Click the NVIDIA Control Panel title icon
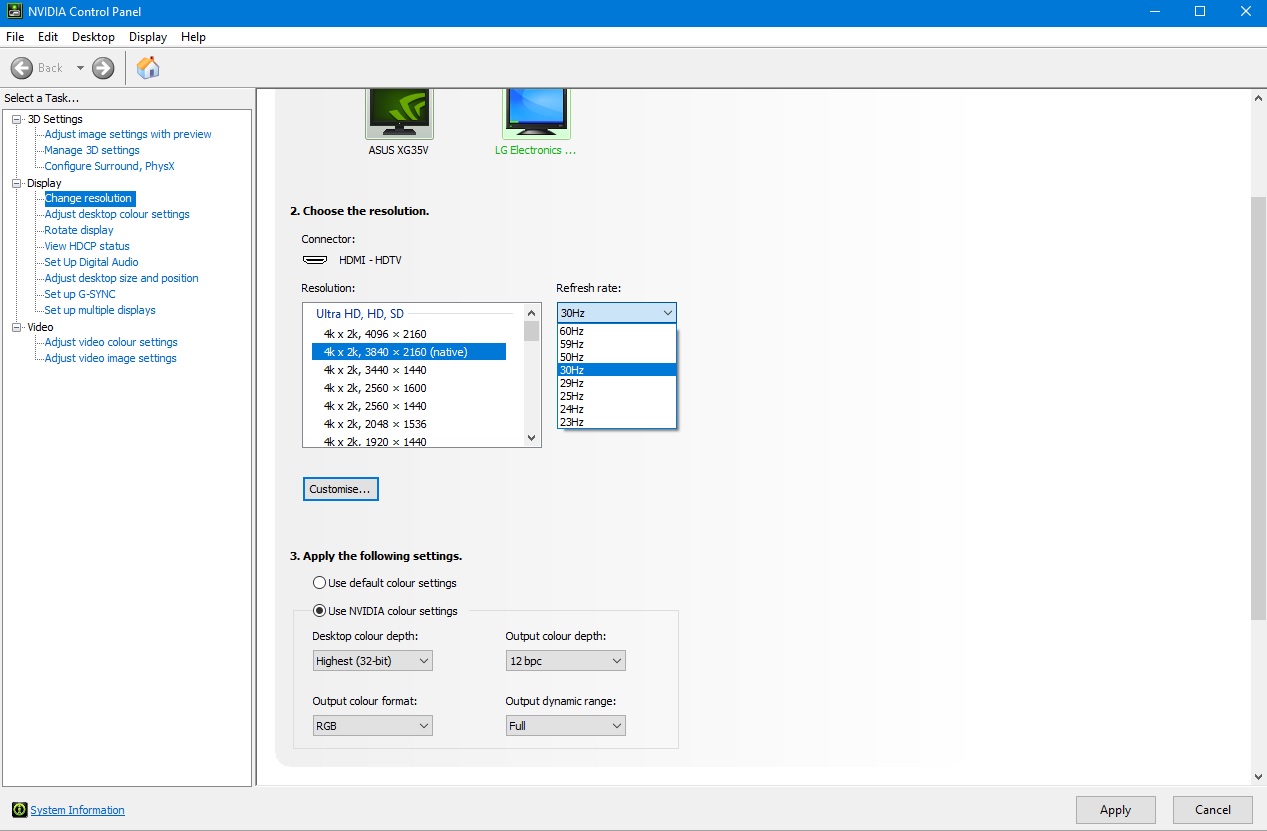This screenshot has width=1267, height=831. pyautogui.click(x=13, y=12)
